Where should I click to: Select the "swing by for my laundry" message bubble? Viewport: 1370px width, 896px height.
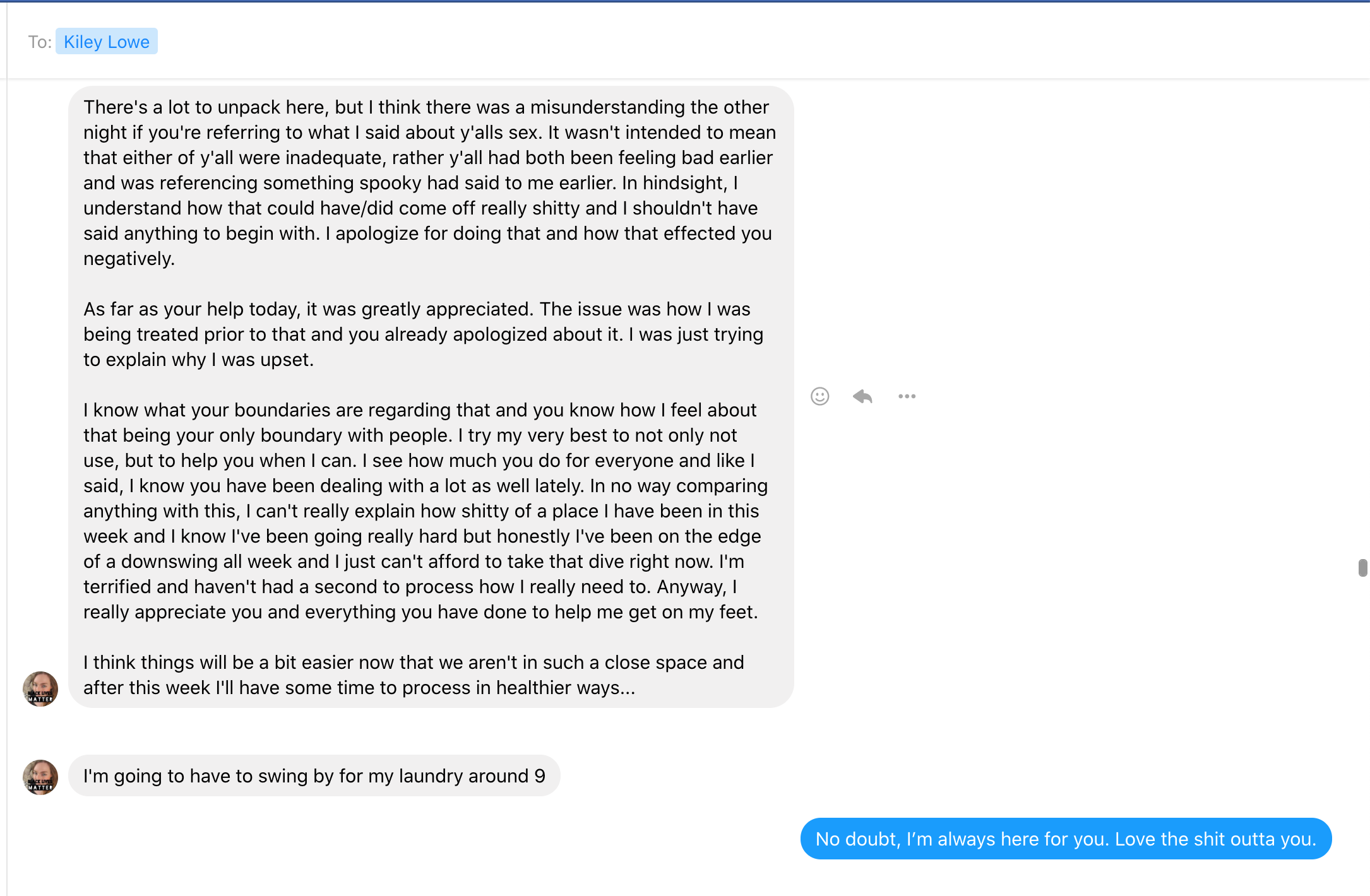point(314,775)
